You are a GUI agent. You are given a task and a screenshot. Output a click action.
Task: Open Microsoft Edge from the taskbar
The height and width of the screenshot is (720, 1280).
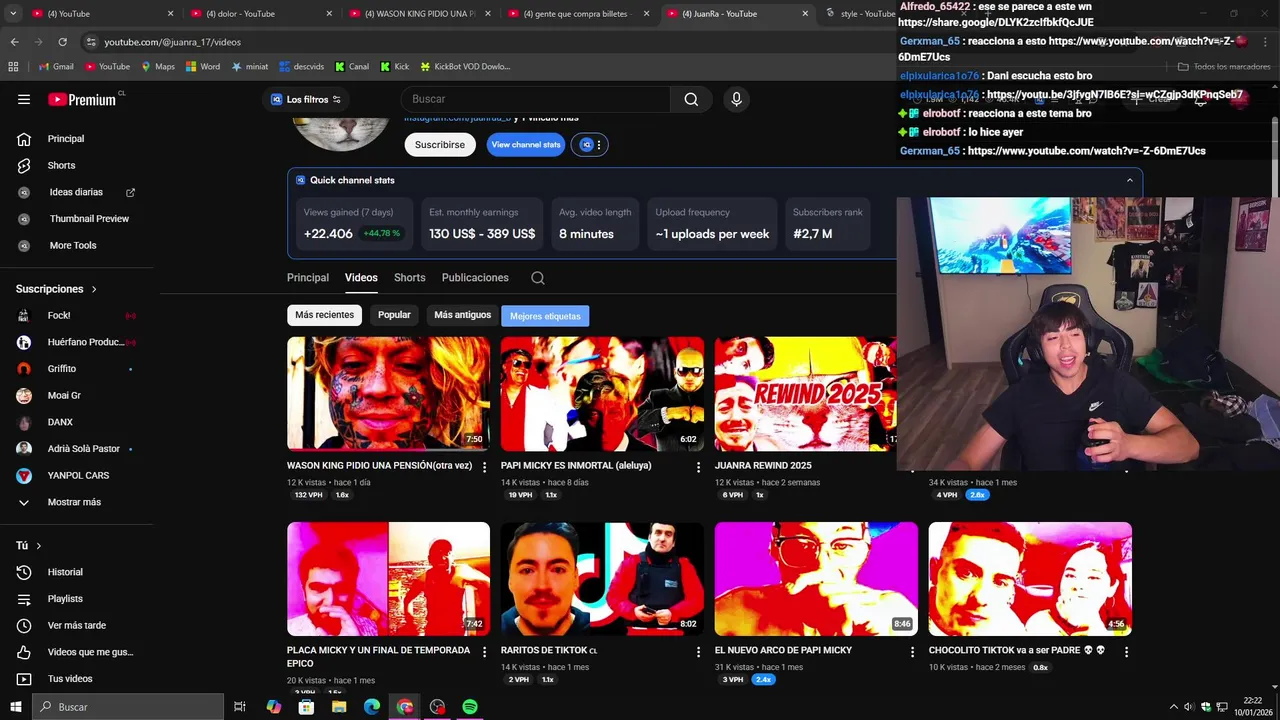(372, 707)
